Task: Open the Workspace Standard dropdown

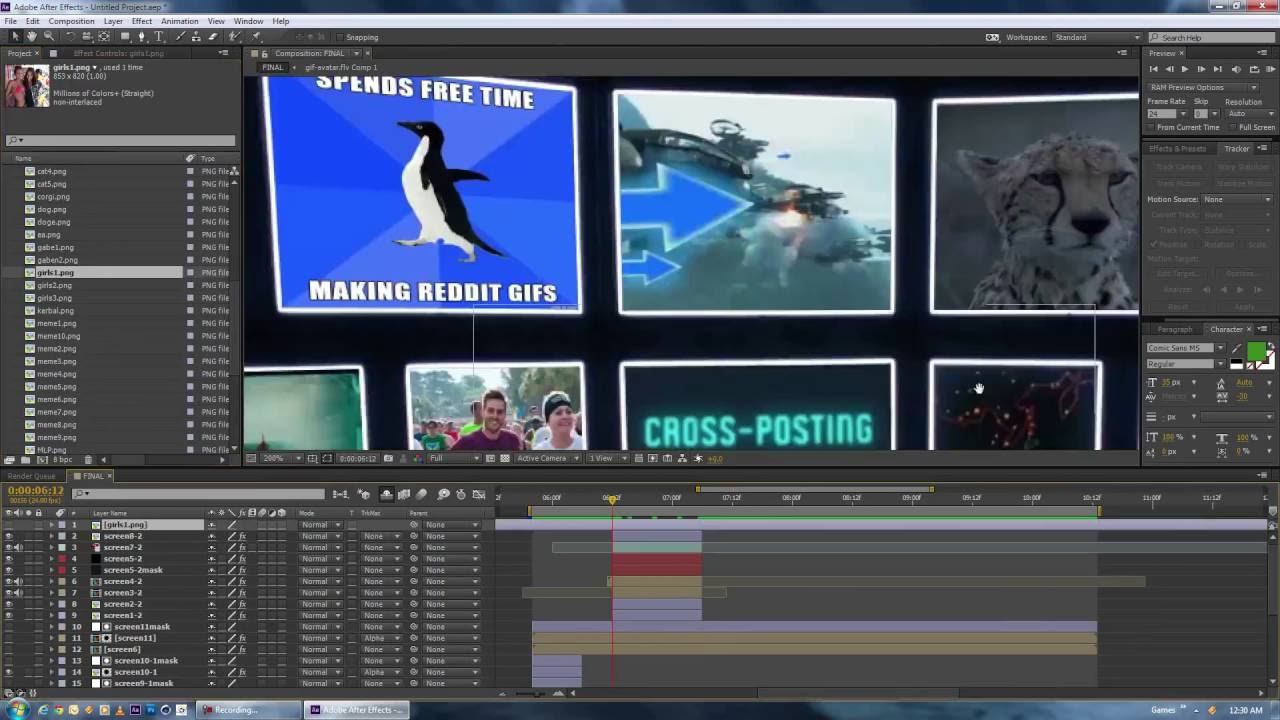Action: (x=1097, y=37)
